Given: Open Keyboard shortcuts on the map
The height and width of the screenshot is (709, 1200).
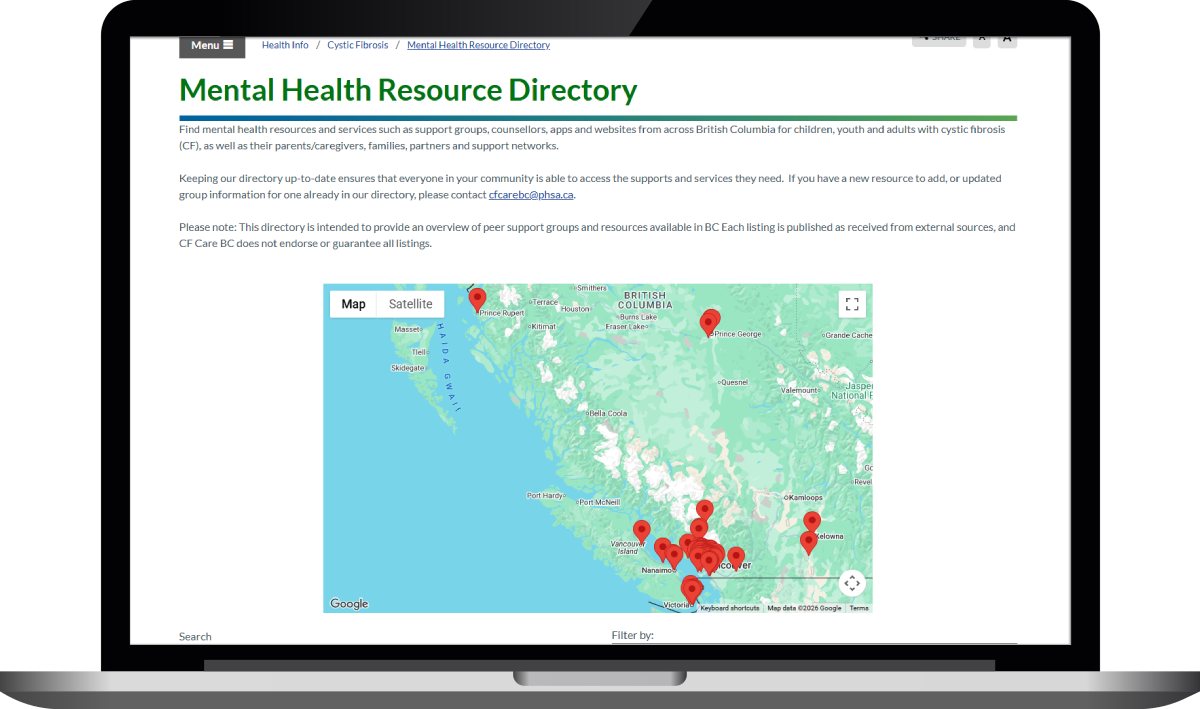Looking at the screenshot, I should pos(729,608).
